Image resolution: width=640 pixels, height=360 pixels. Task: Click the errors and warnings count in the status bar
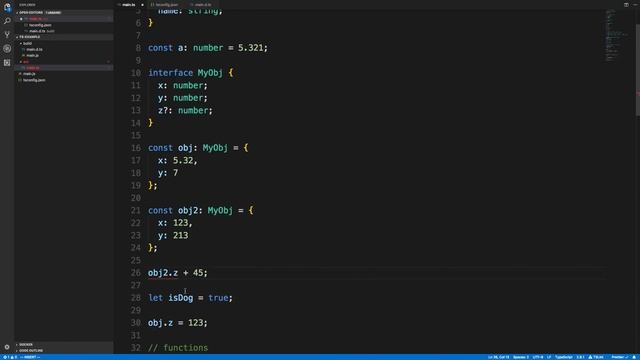[x=11, y=357]
